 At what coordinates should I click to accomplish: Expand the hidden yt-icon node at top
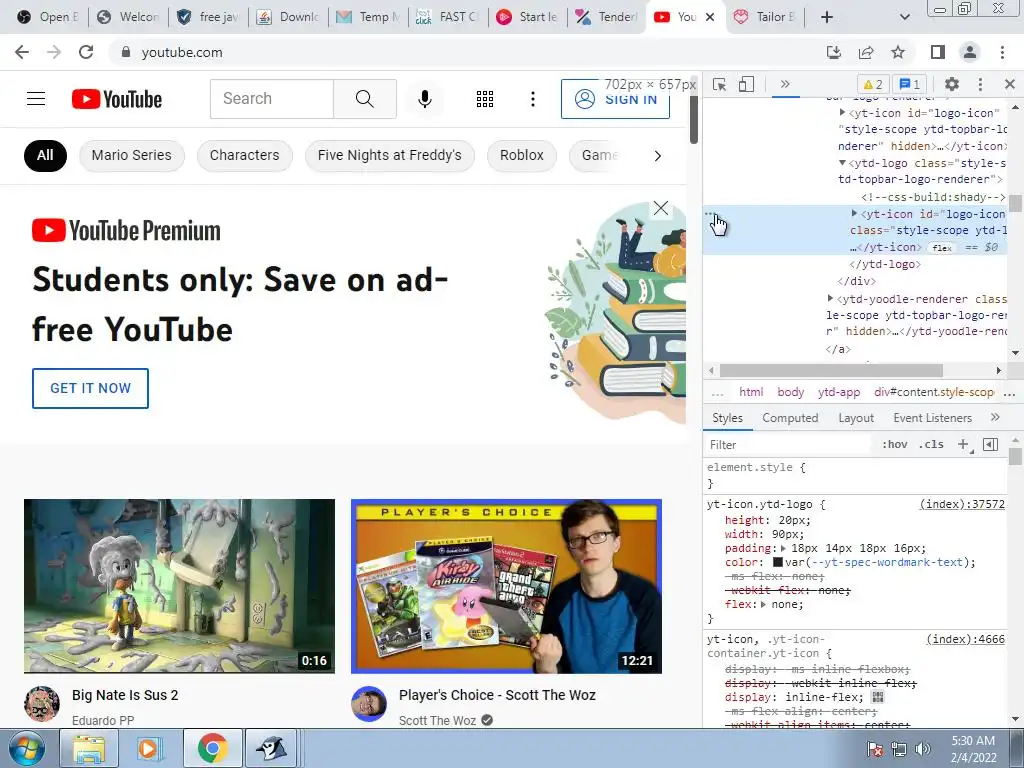tap(842, 113)
